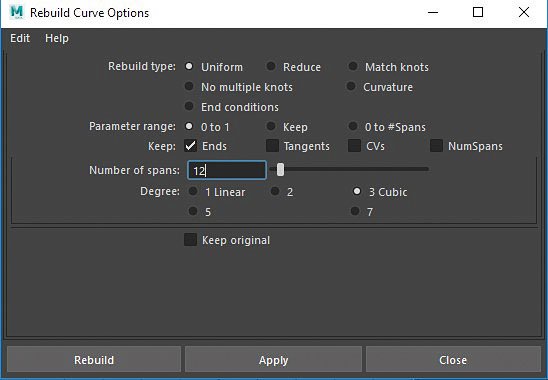The width and height of the screenshot is (548, 380).
Task: Select the Reduce rebuild type
Action: point(271,66)
